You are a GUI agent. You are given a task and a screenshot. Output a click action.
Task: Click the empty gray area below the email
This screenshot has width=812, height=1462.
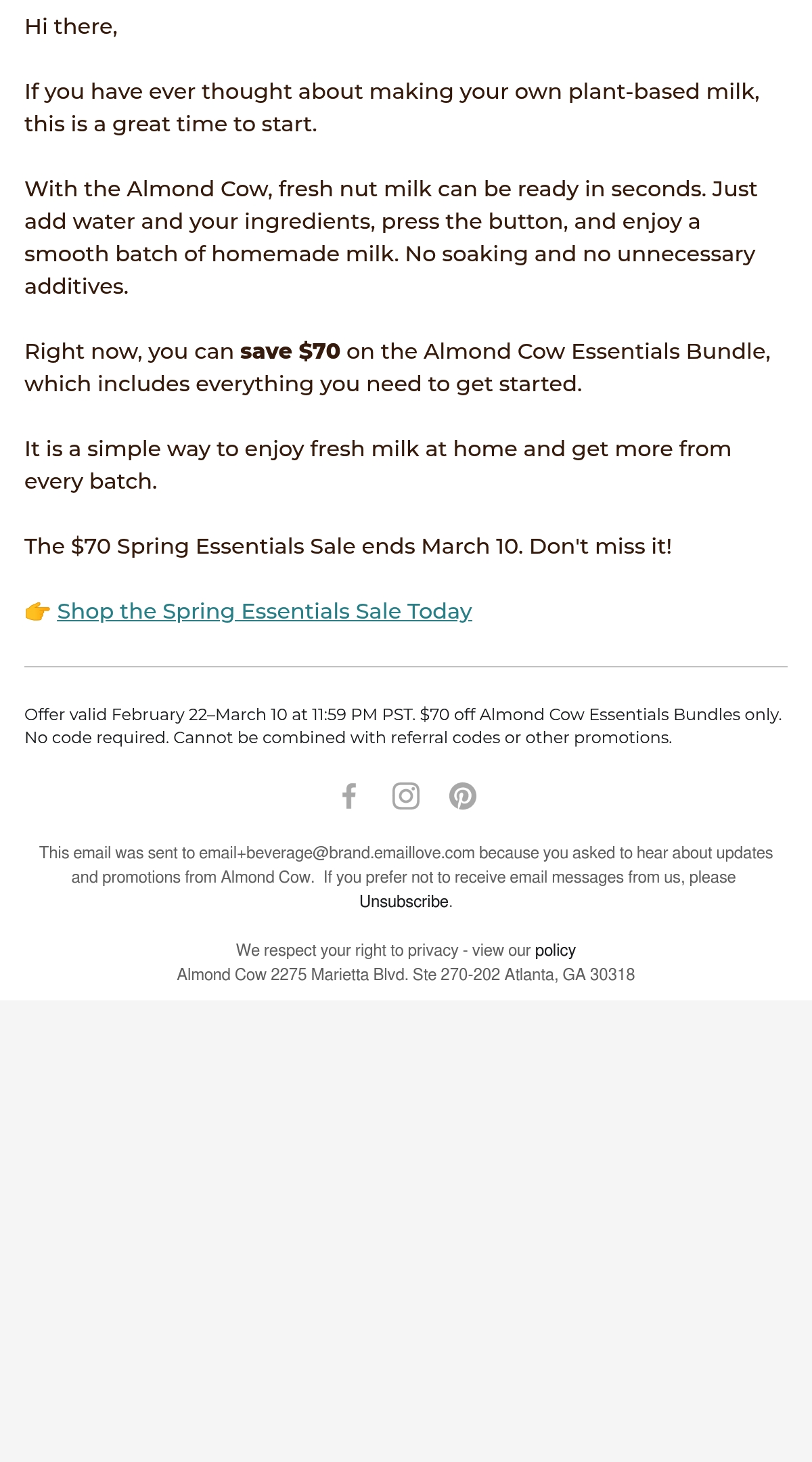(406, 1231)
